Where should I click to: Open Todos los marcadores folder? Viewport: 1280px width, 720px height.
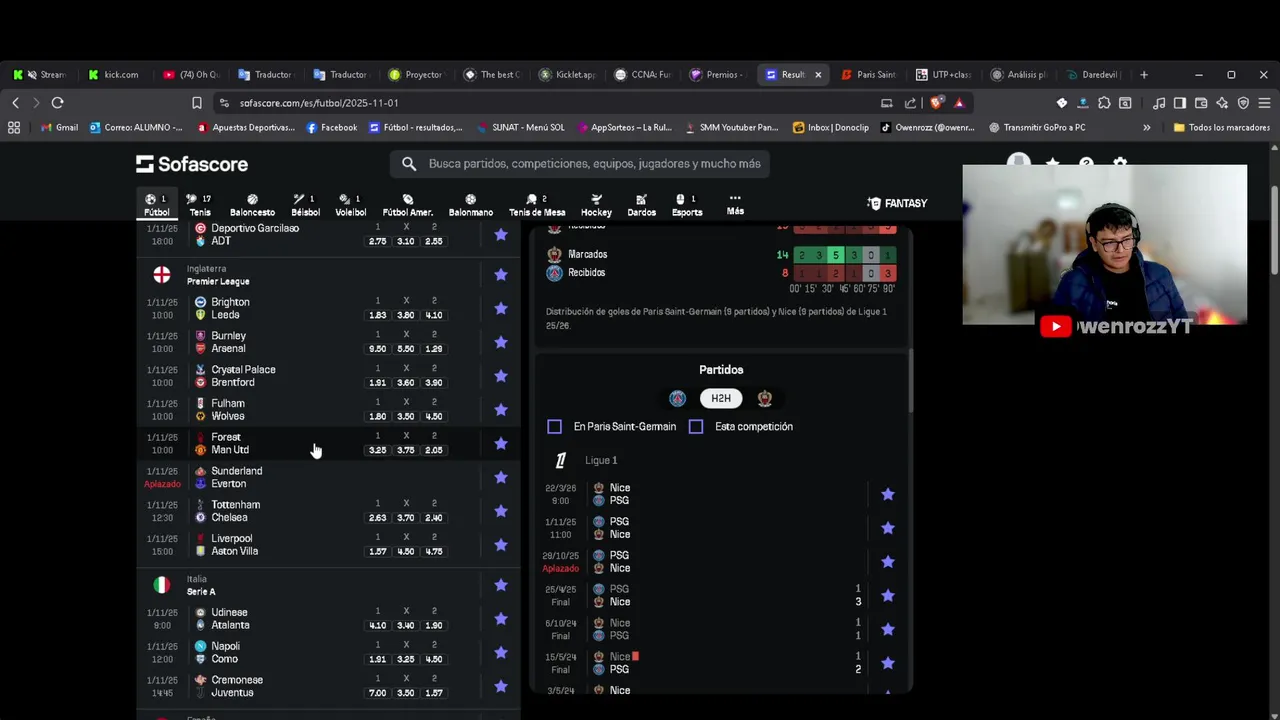1221,128
